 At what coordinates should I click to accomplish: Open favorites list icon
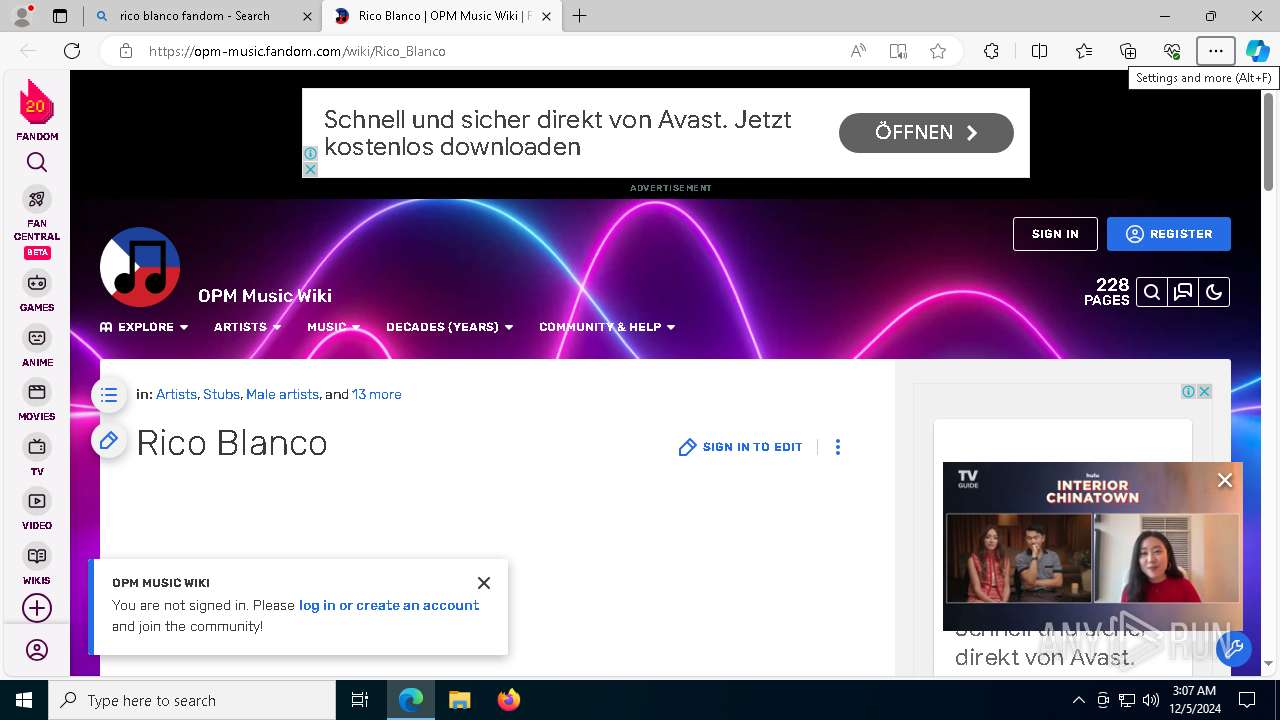(1084, 51)
